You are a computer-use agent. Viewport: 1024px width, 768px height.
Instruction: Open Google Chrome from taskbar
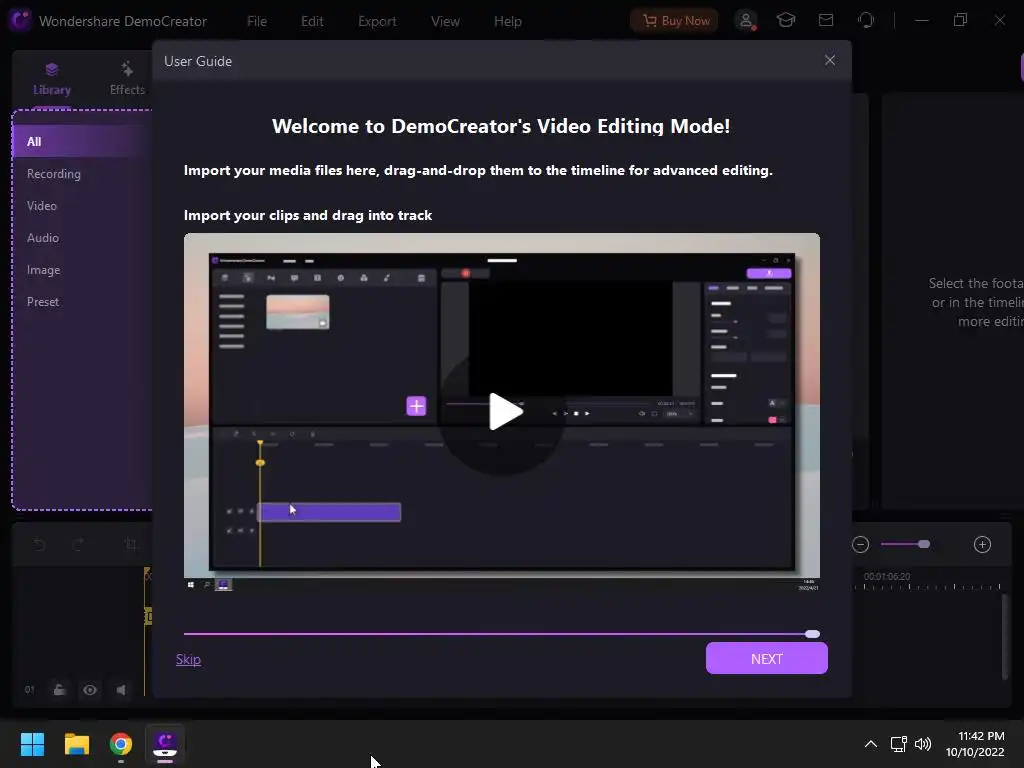pos(121,744)
